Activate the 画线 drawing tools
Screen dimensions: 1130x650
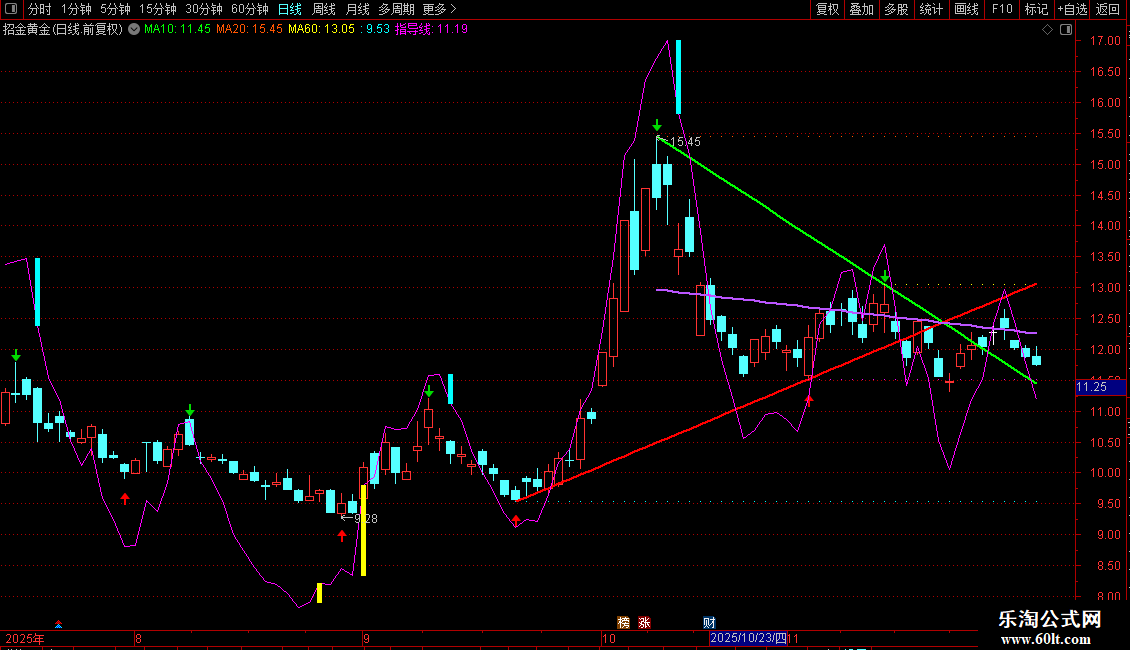(966, 9)
